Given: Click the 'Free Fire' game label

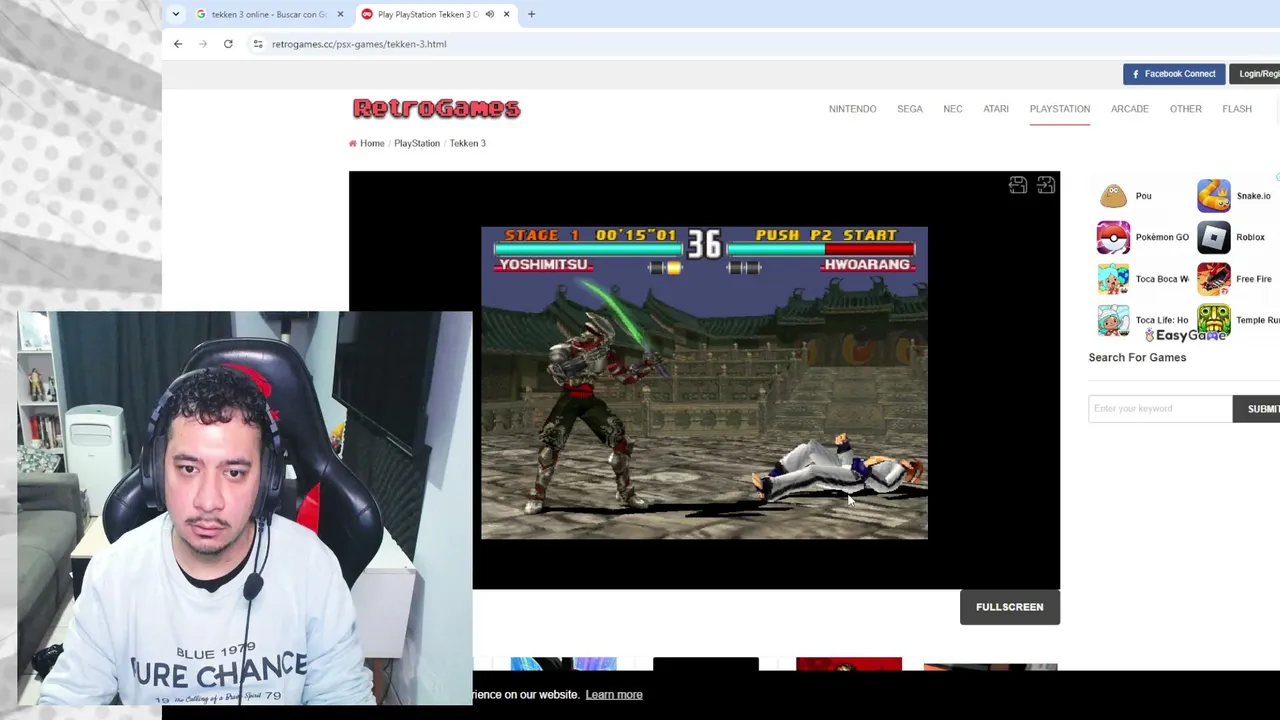Looking at the screenshot, I should [1254, 279].
